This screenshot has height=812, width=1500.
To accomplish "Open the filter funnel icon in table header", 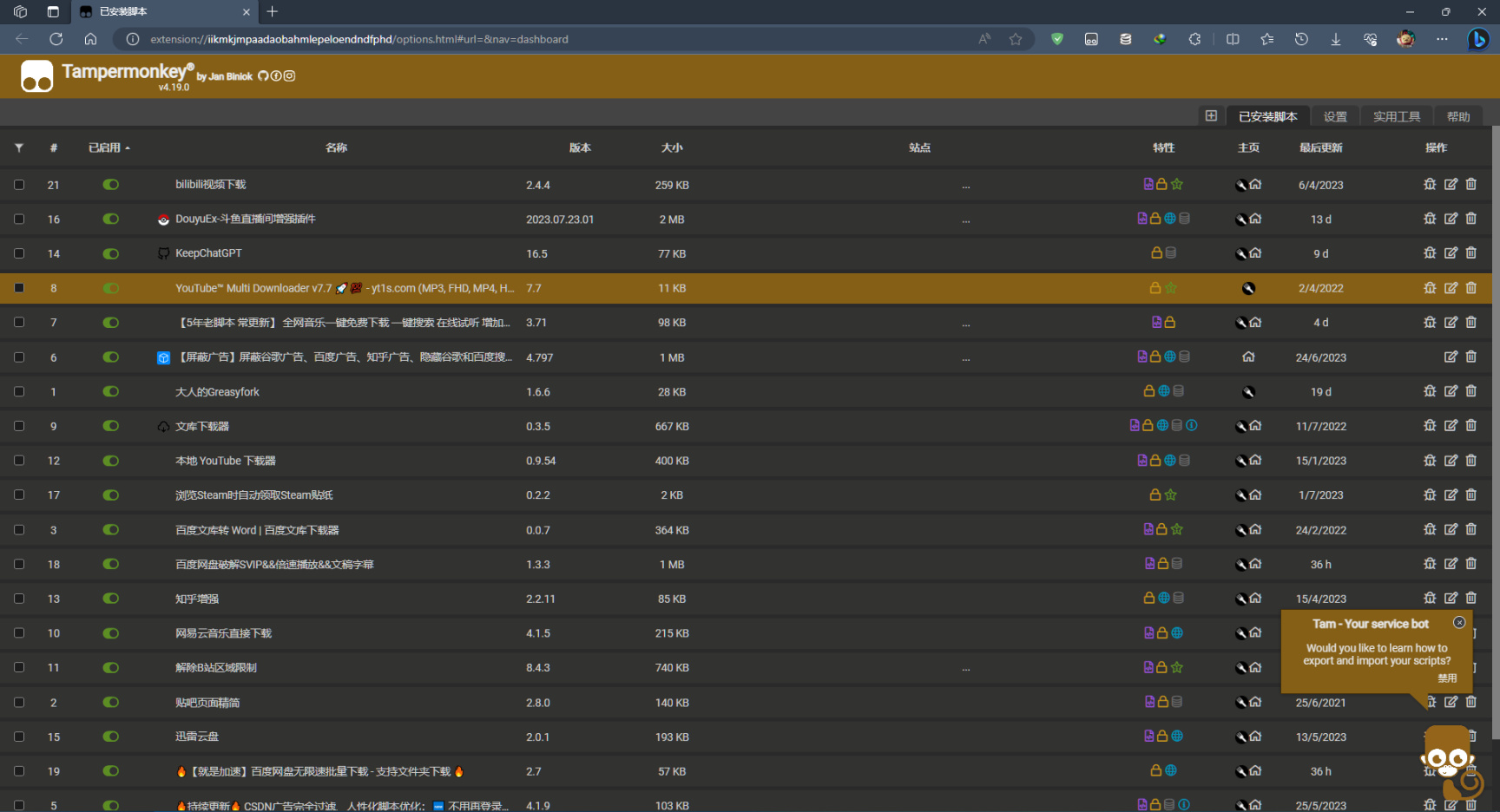I will pyautogui.click(x=19, y=147).
